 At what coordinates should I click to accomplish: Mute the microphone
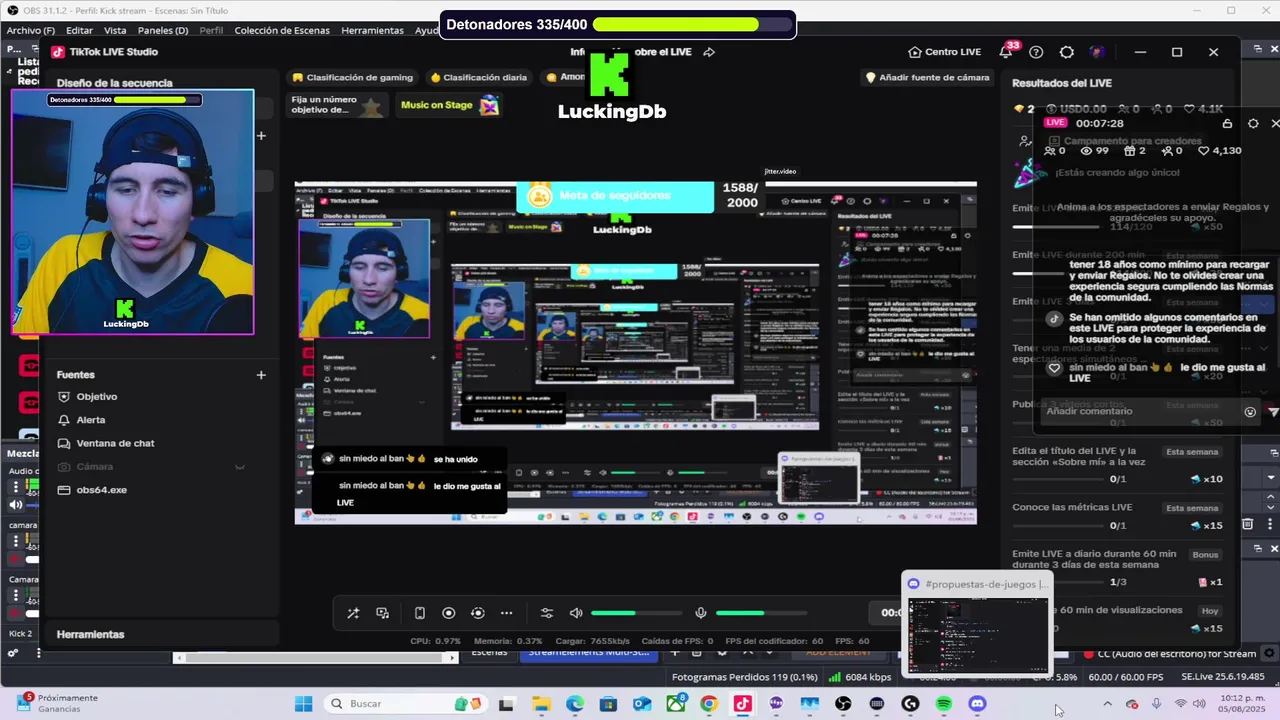point(701,613)
